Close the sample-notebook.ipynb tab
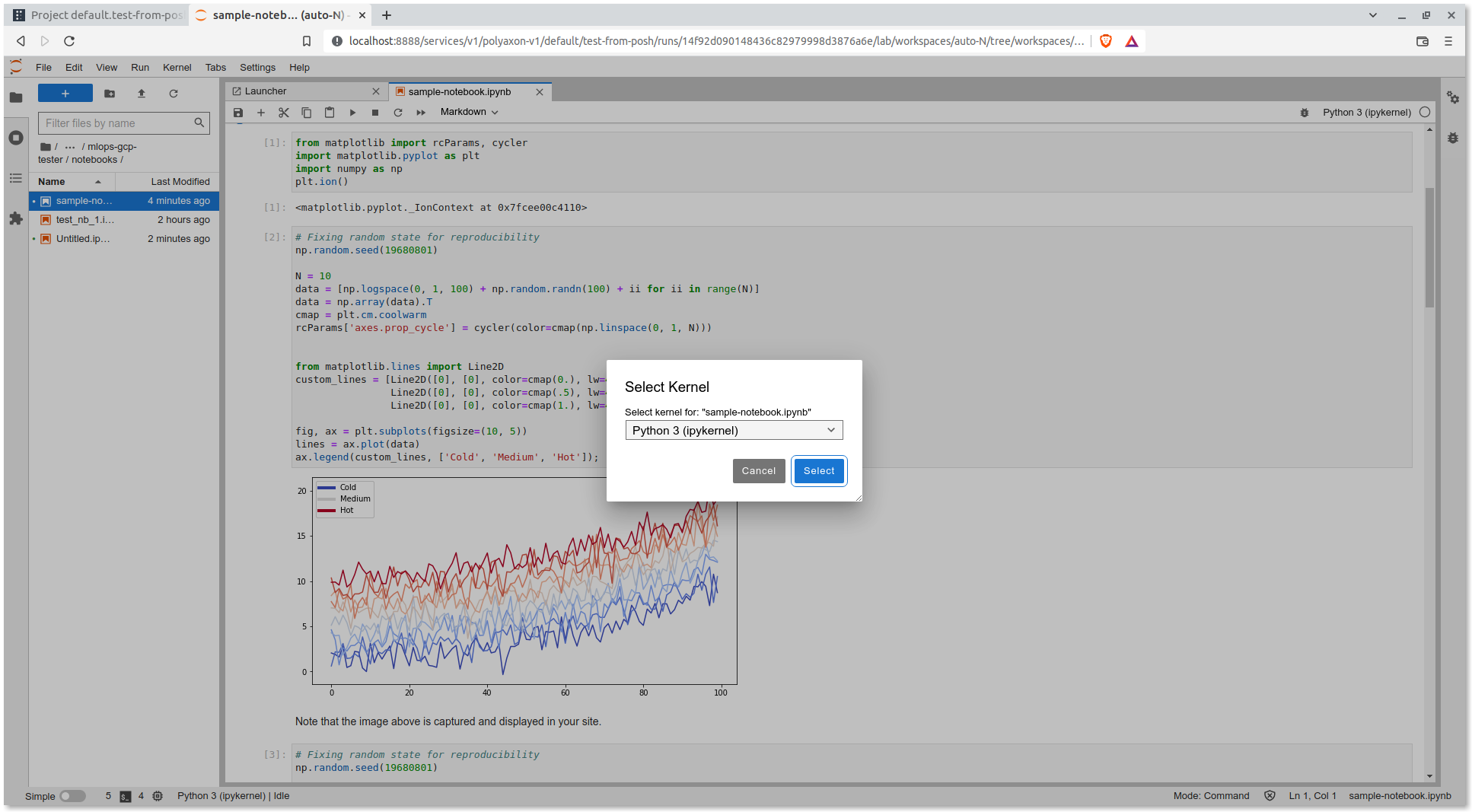 [540, 92]
